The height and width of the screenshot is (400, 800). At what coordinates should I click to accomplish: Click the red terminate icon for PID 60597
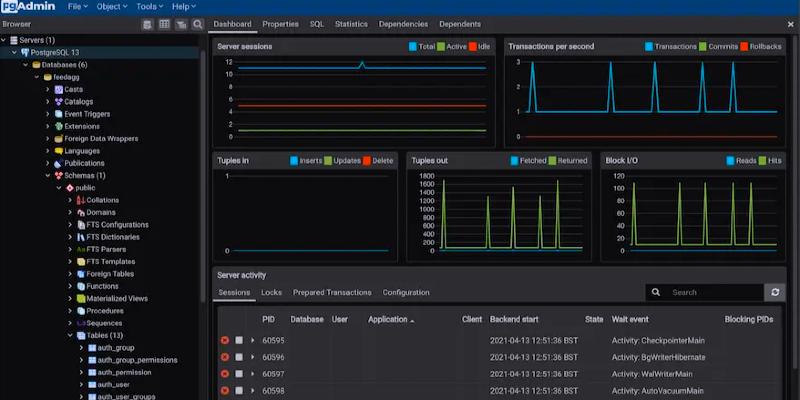point(225,374)
